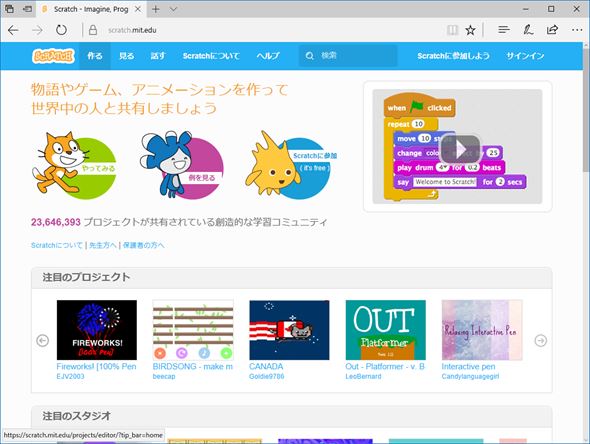The image size is (590, 444).
Task: Click サインイン sign in link
Action: pos(525,56)
